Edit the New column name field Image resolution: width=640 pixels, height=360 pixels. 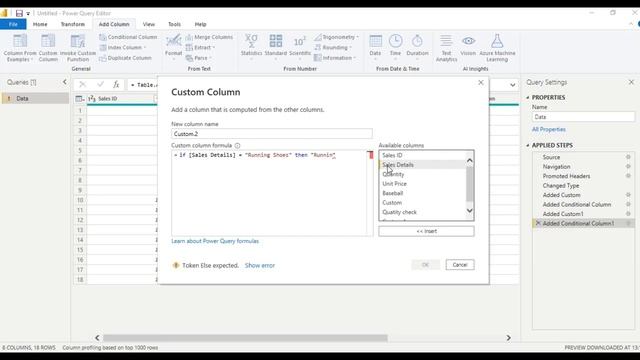[x=272, y=134]
